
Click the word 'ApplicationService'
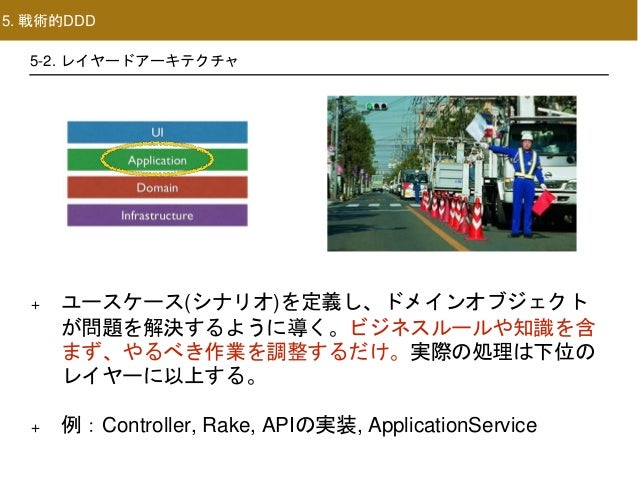coord(452,426)
